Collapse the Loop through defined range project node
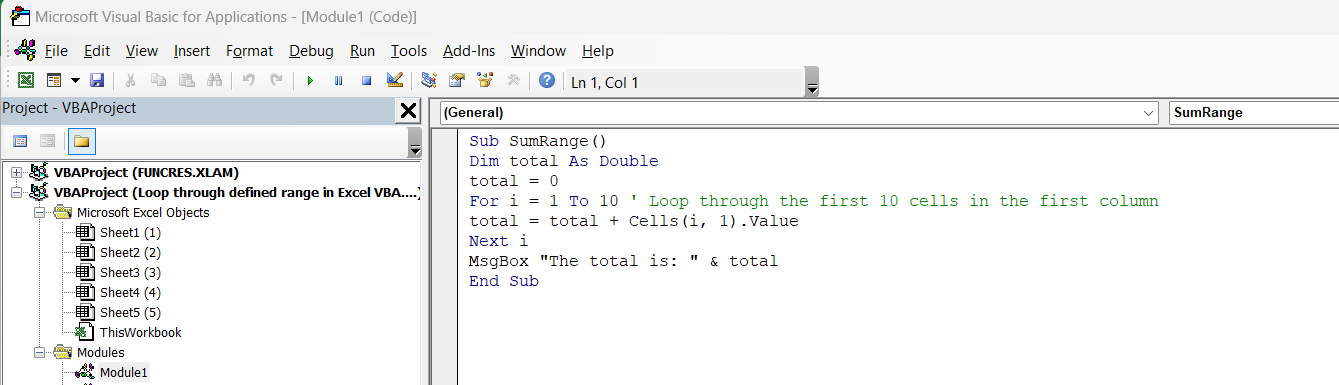The height and width of the screenshot is (385, 1339). tap(16, 192)
